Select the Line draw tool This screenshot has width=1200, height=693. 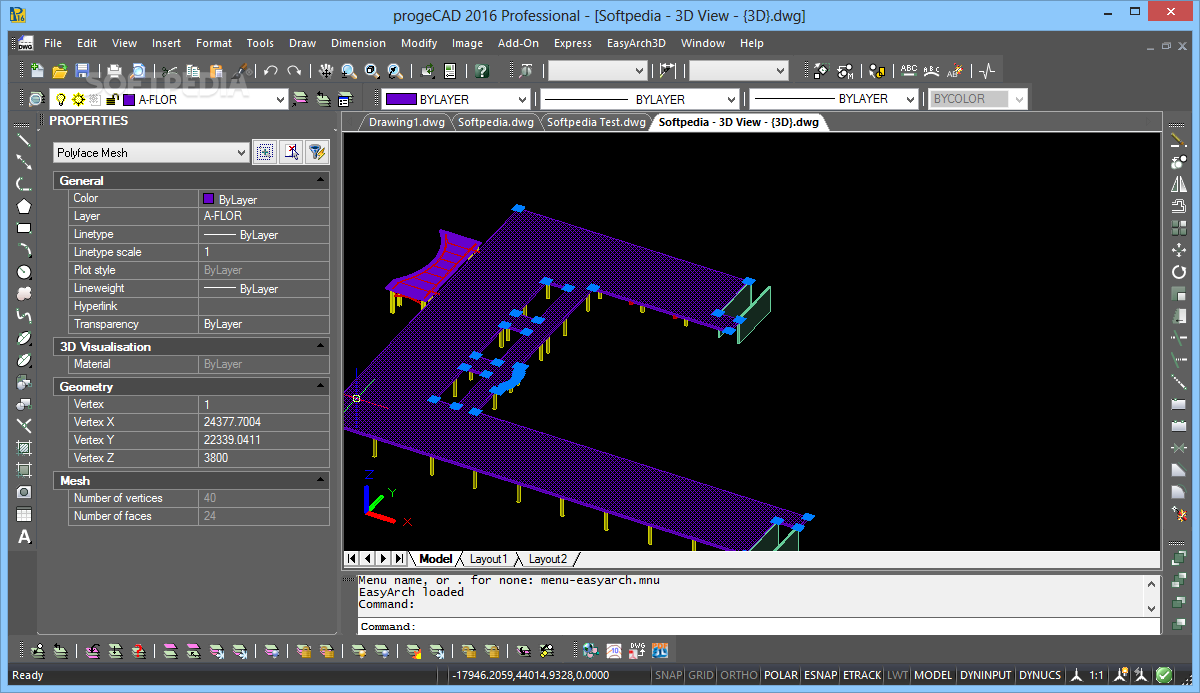pyautogui.click(x=24, y=139)
